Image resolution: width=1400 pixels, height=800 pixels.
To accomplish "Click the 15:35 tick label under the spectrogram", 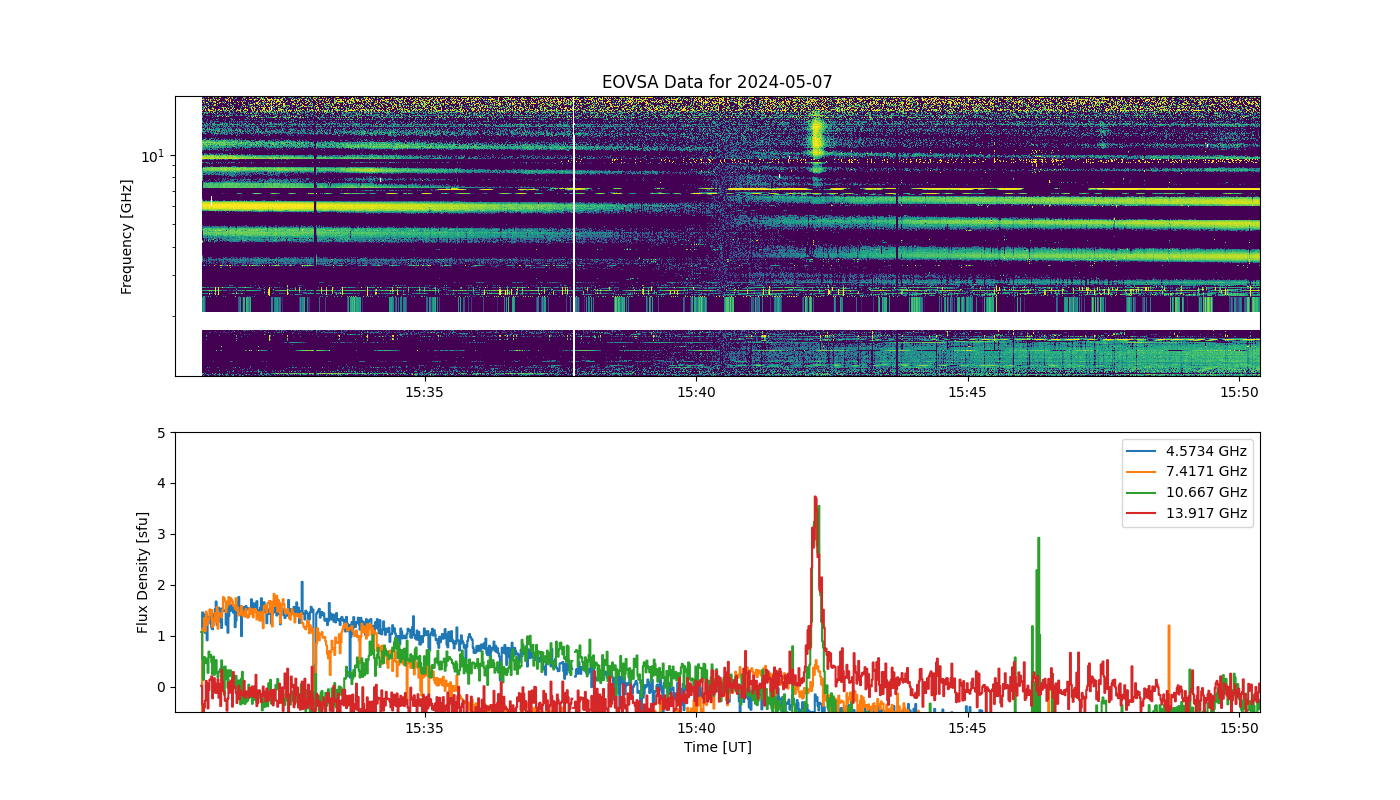I will point(424,393).
